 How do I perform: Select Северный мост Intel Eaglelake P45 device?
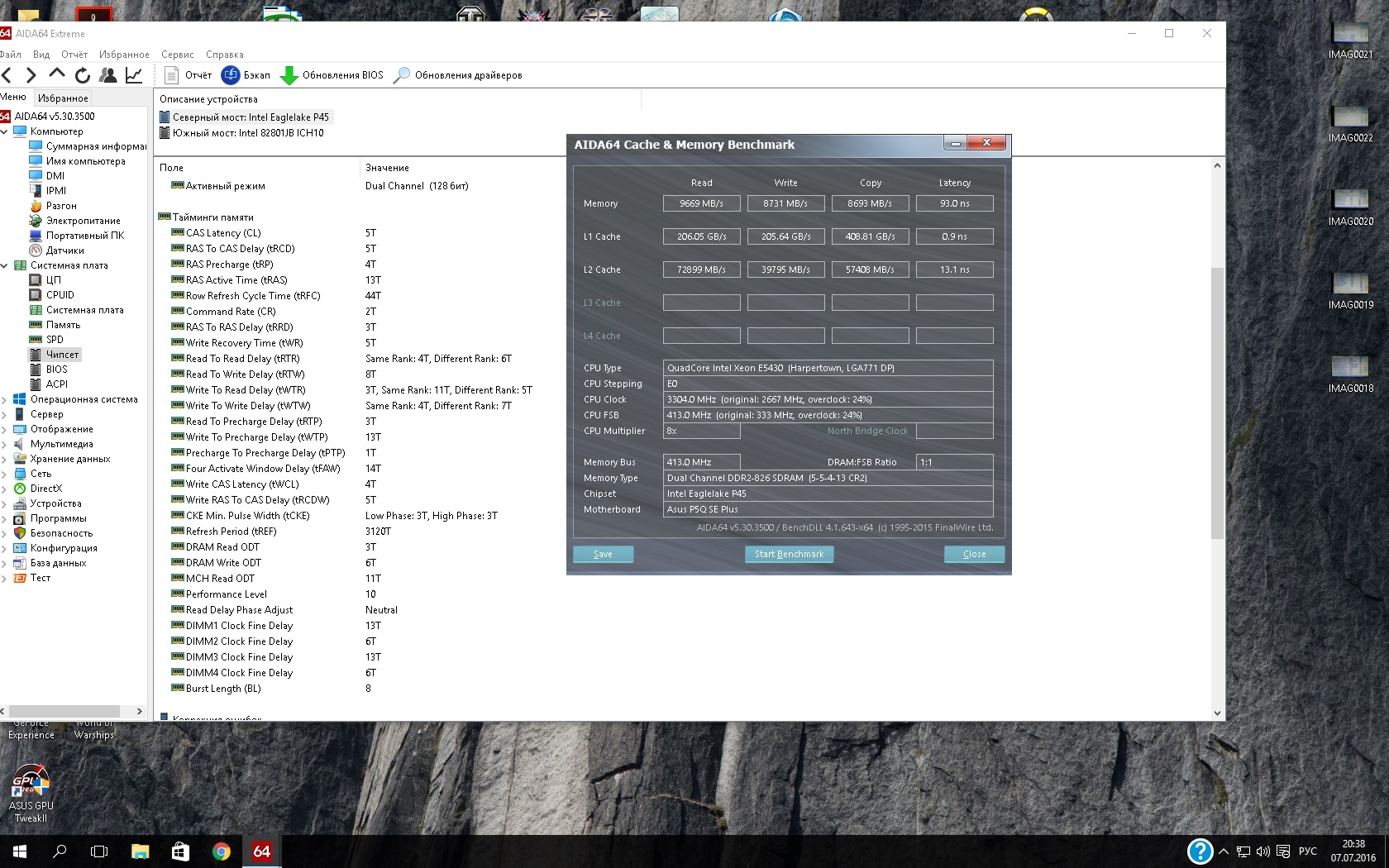coord(245,117)
